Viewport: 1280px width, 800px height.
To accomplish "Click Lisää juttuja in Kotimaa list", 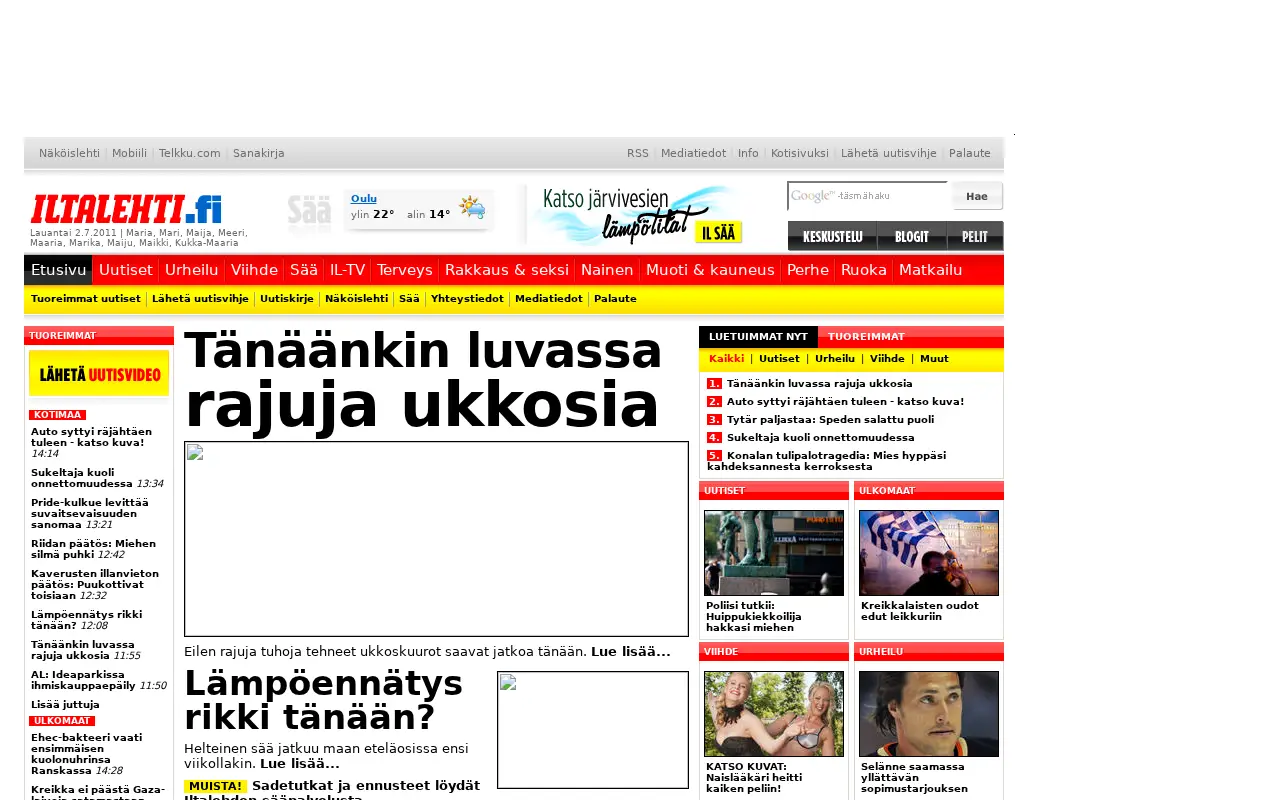I will click(x=65, y=705).
